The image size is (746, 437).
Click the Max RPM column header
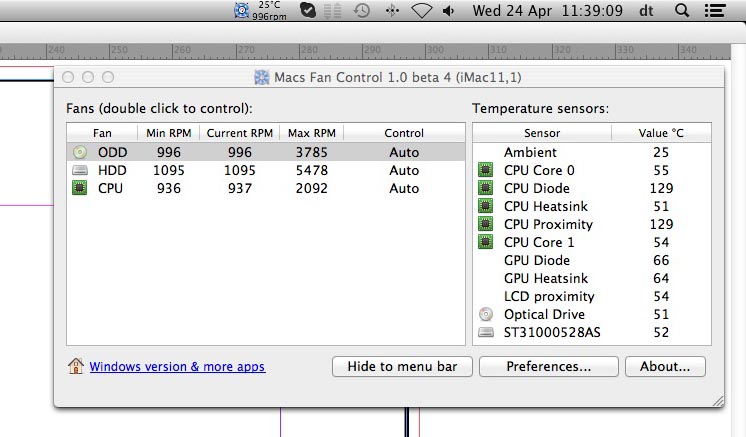point(312,133)
